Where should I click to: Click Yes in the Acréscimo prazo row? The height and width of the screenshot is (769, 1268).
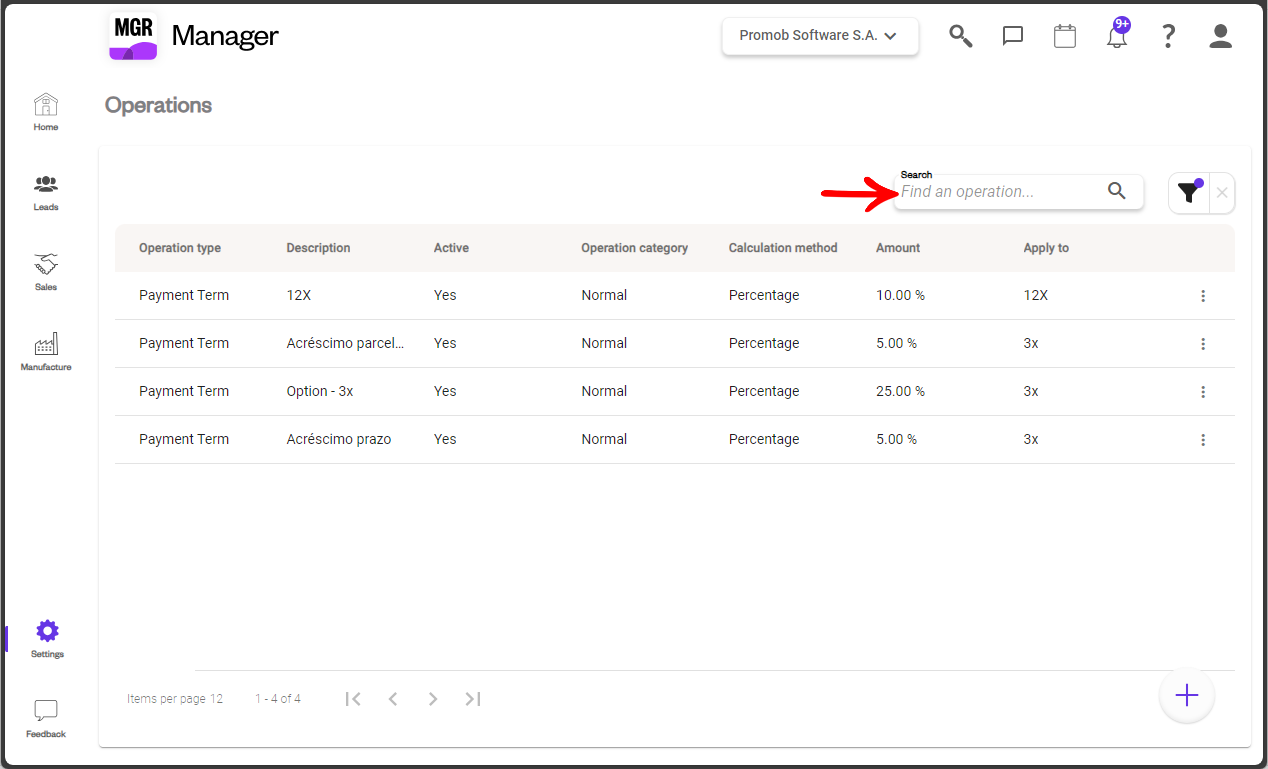(445, 440)
